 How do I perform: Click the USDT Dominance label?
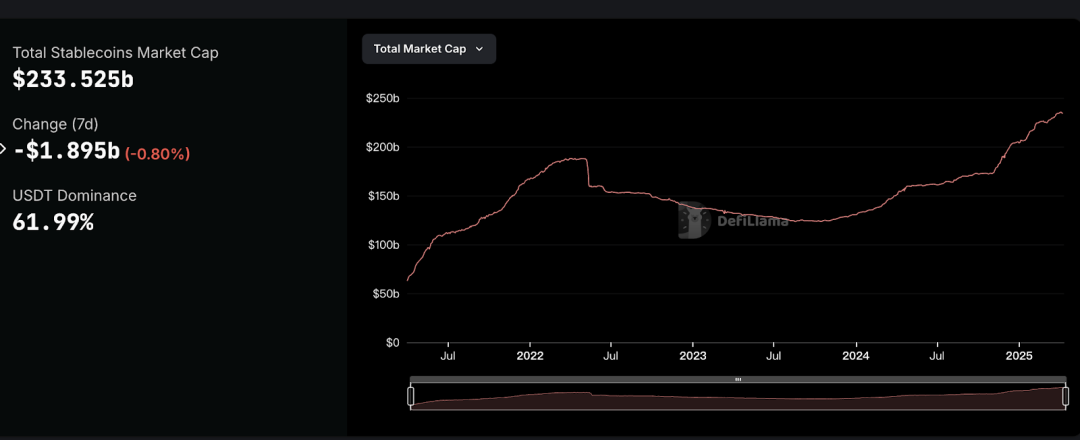click(74, 196)
